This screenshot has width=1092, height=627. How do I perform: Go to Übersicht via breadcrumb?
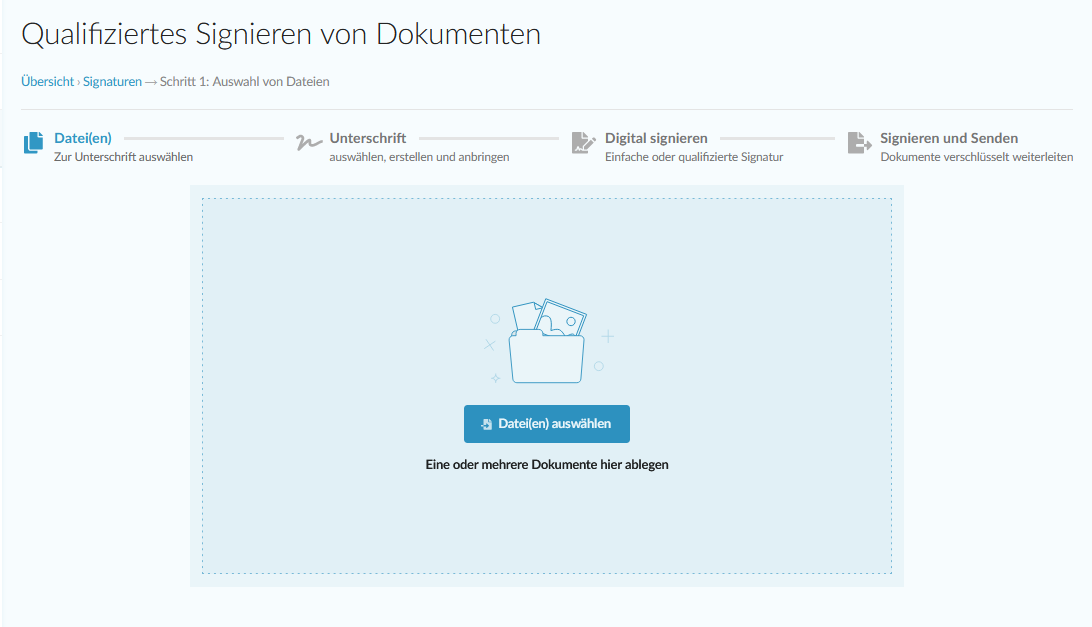47,82
